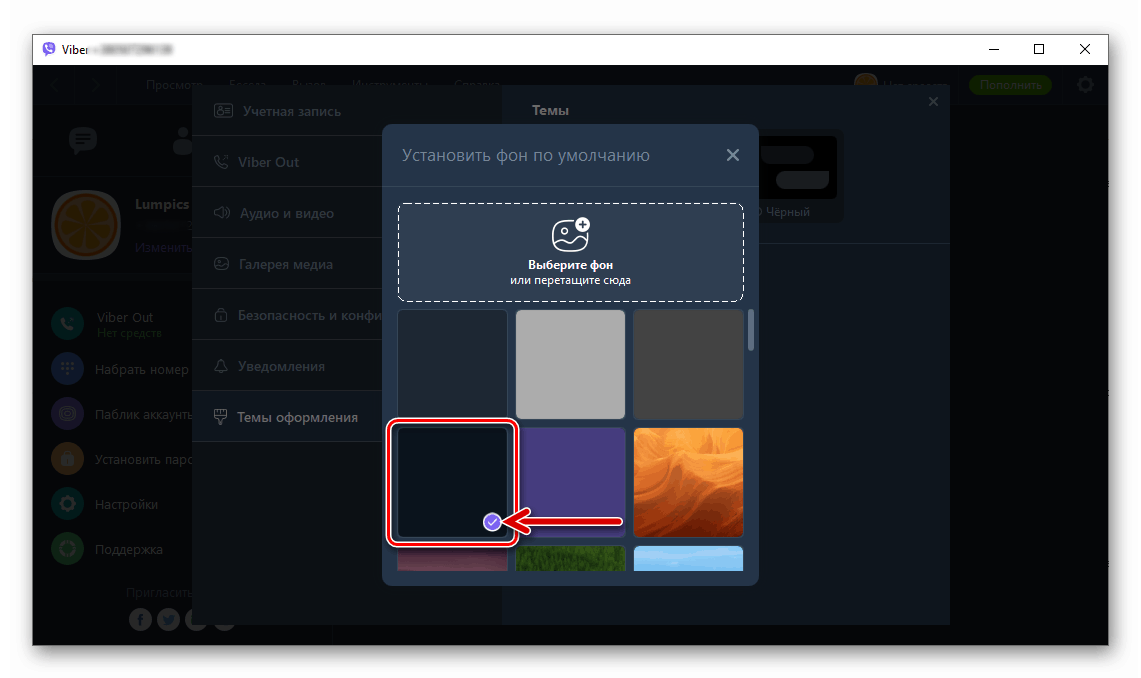Screen dimensions: 1141x678
Task: Click the add-image icon in the drop zone
Action: click(570, 234)
